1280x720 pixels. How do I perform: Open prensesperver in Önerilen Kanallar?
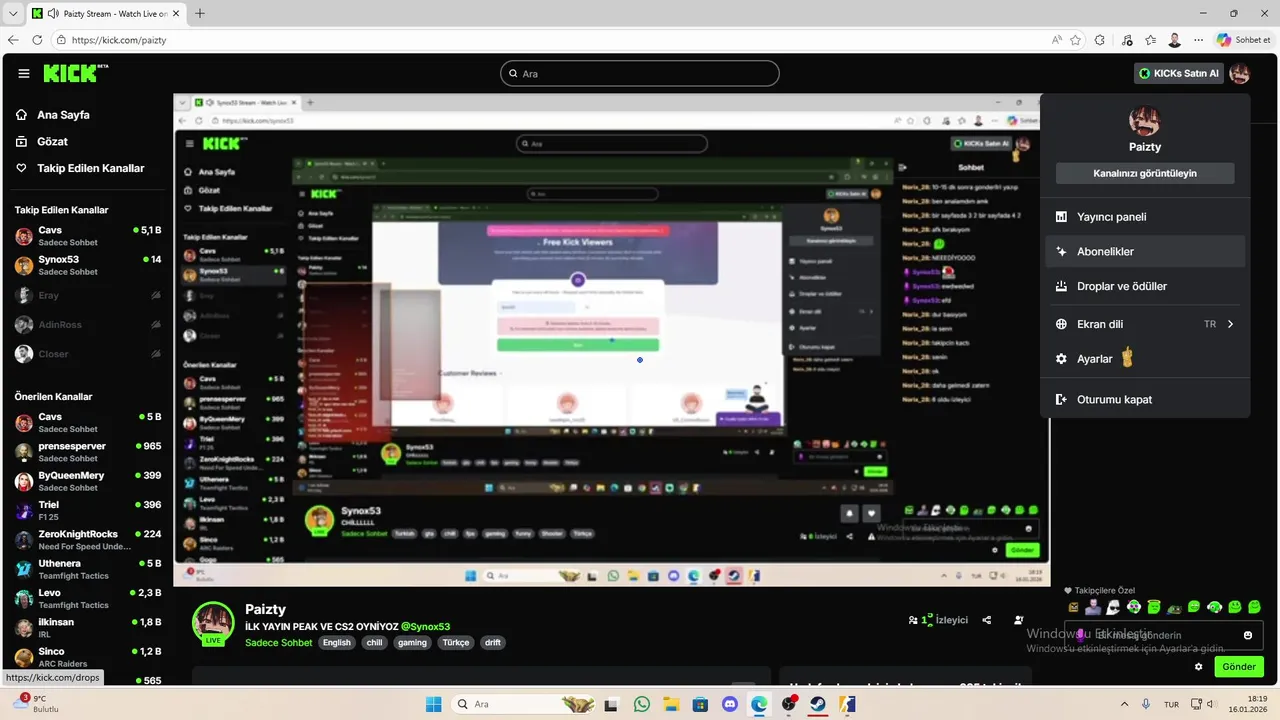coord(88,452)
